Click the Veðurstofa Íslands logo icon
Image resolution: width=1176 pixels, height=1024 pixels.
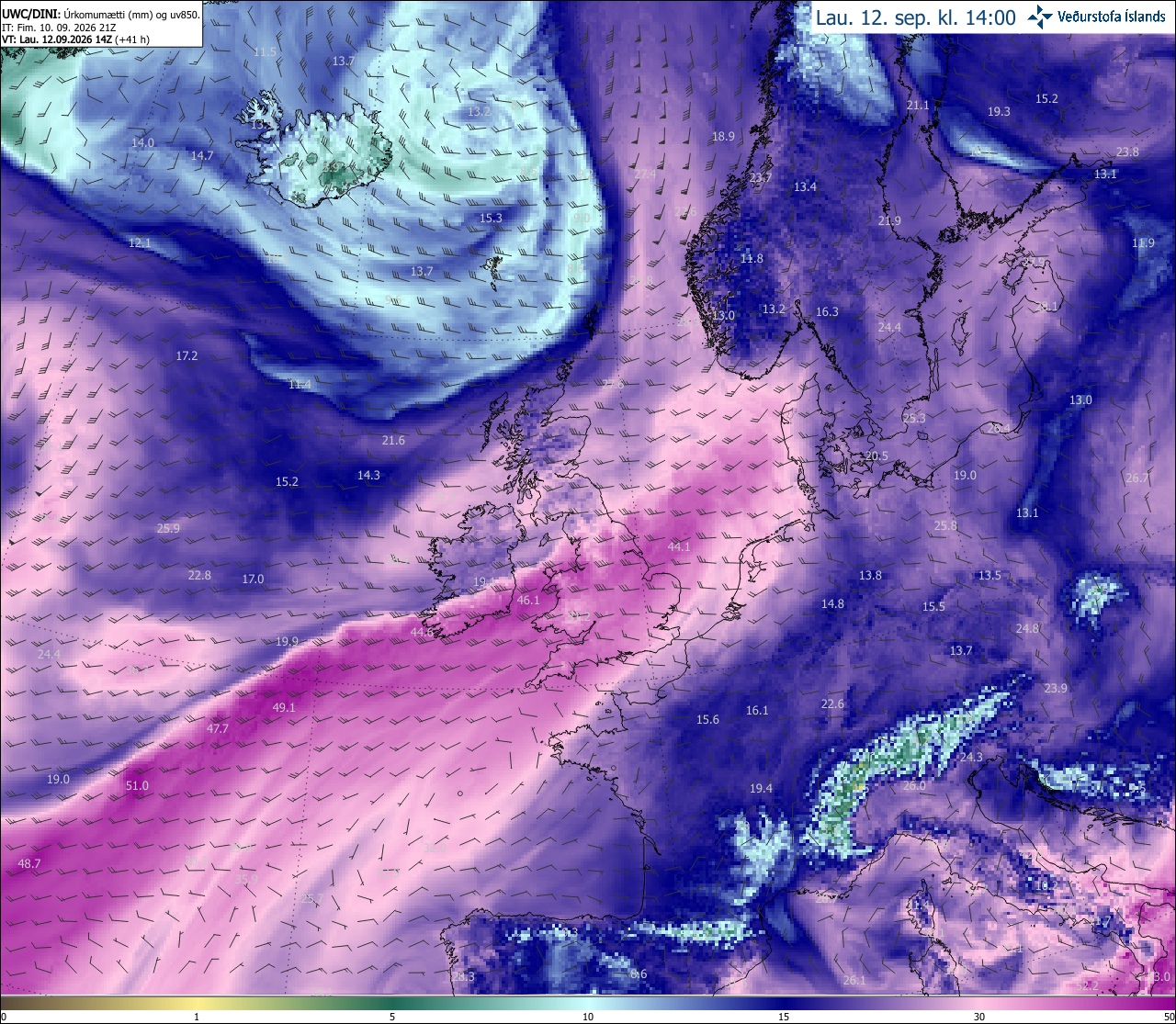(x=1041, y=16)
